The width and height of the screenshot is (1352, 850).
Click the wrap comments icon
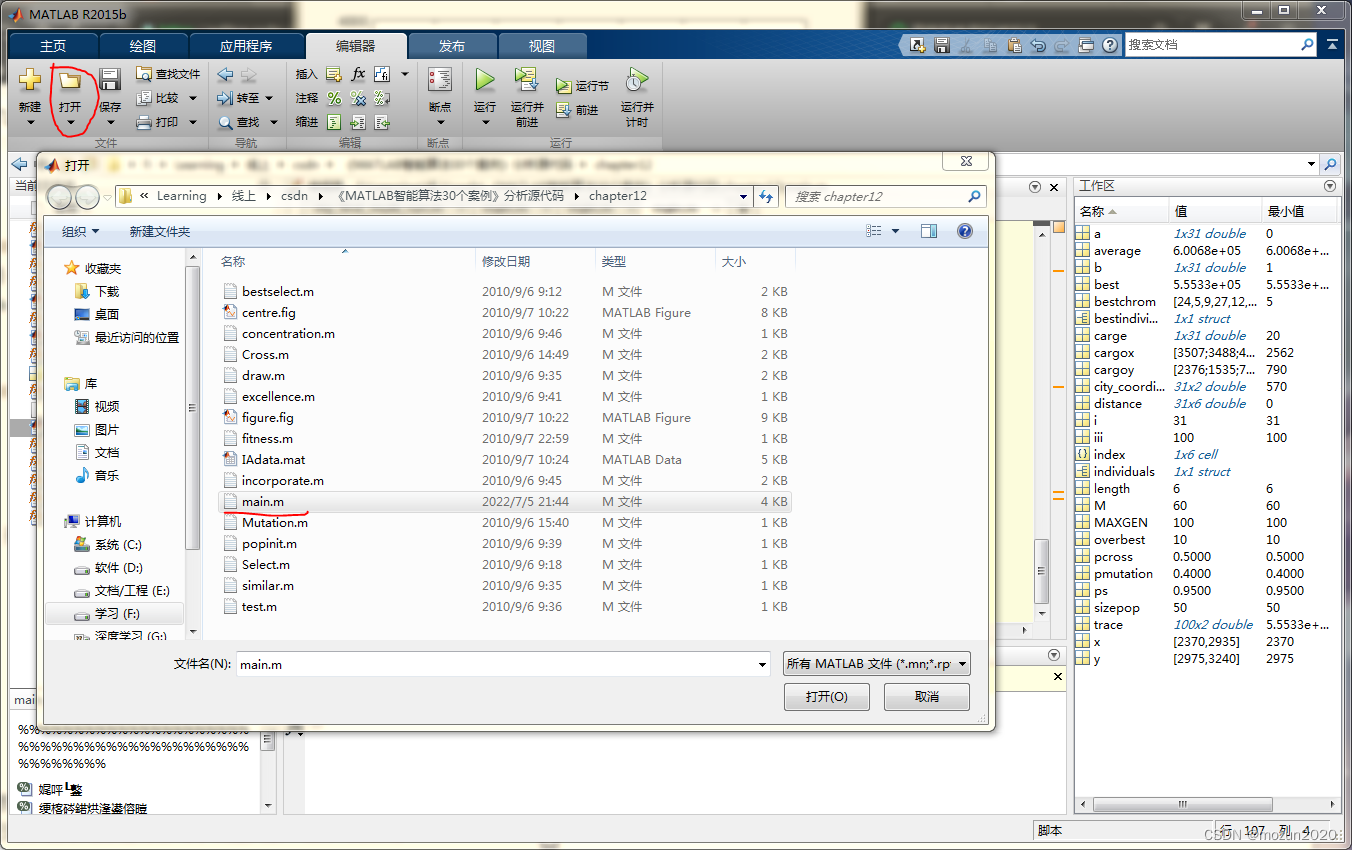pyautogui.click(x=382, y=98)
